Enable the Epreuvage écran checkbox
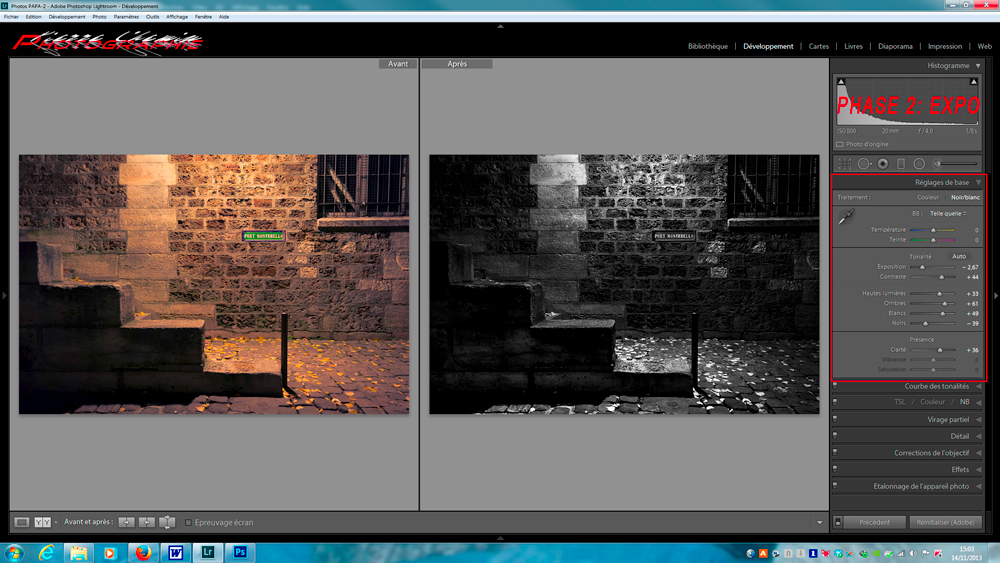 pos(188,522)
